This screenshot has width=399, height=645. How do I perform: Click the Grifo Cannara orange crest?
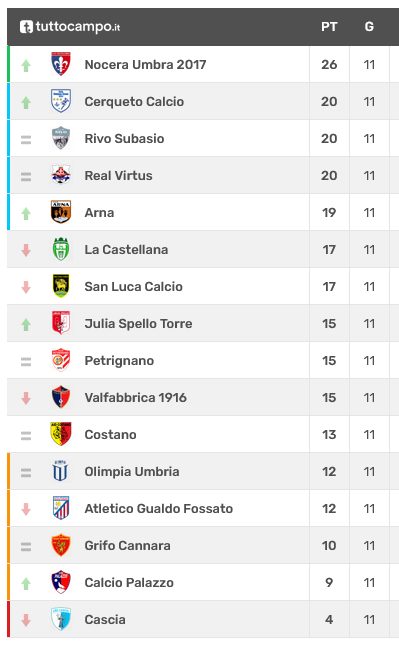pyautogui.click(x=61, y=545)
